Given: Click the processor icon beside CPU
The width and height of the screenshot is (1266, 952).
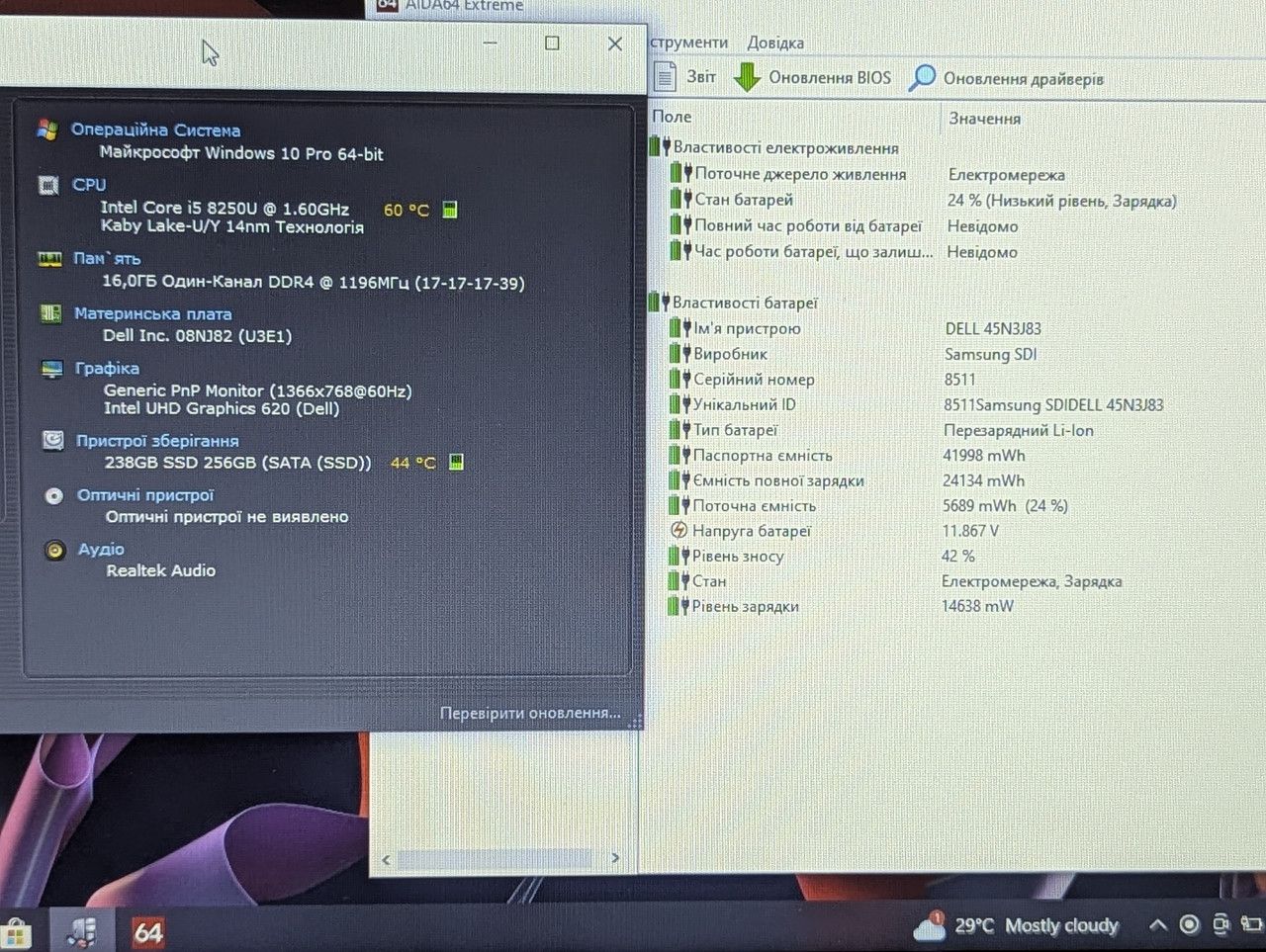Looking at the screenshot, I should coord(47,184).
